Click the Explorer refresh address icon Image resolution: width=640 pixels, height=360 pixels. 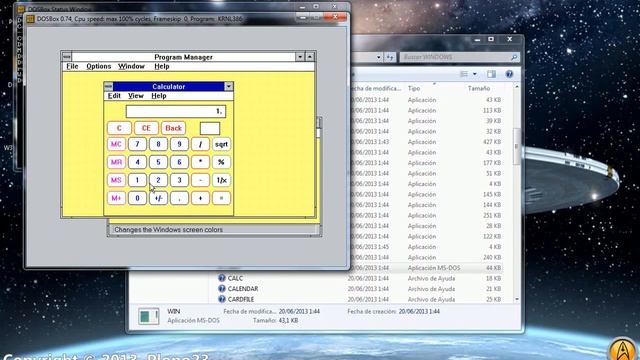[x=390, y=57]
